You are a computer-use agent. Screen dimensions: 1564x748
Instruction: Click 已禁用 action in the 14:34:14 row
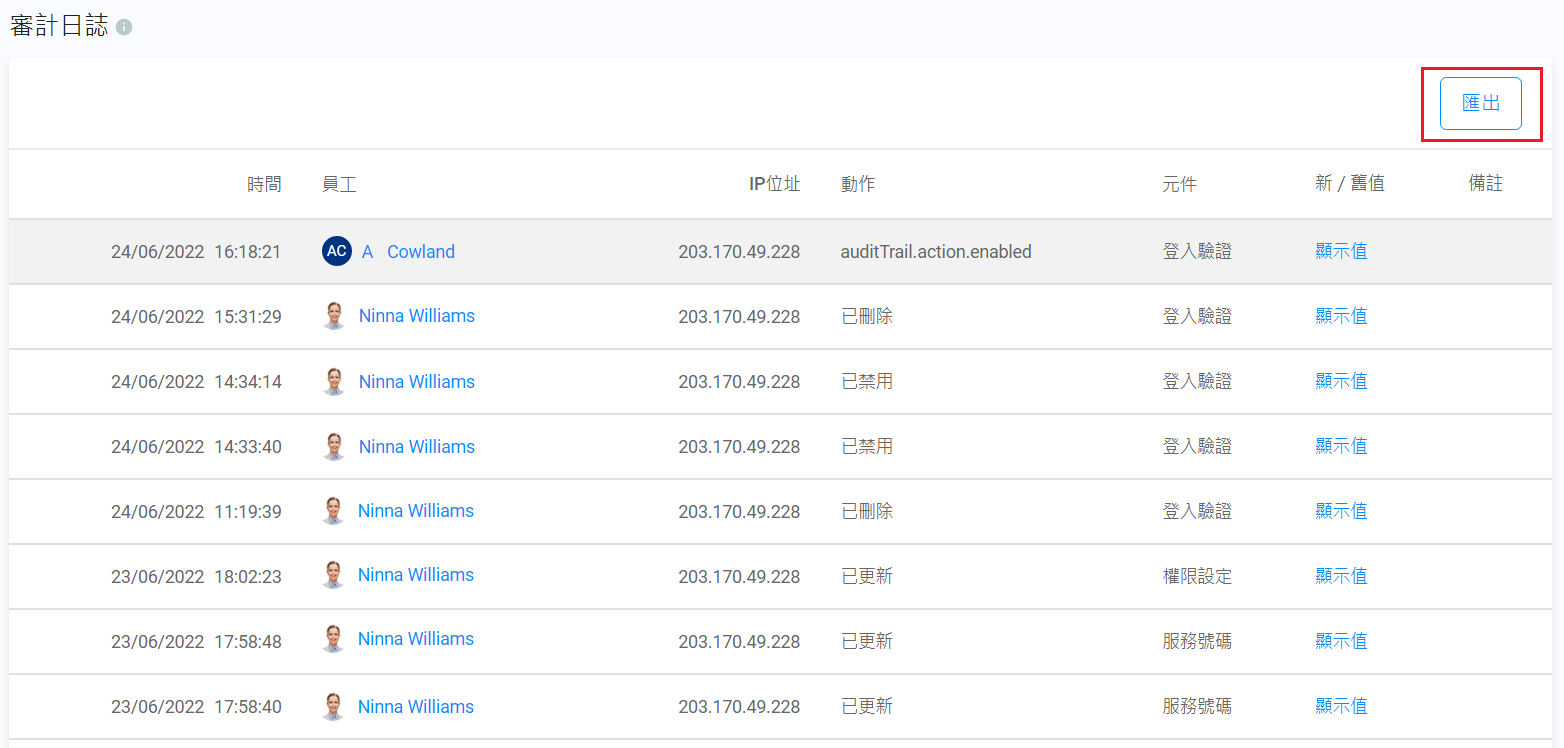pyautogui.click(x=867, y=382)
